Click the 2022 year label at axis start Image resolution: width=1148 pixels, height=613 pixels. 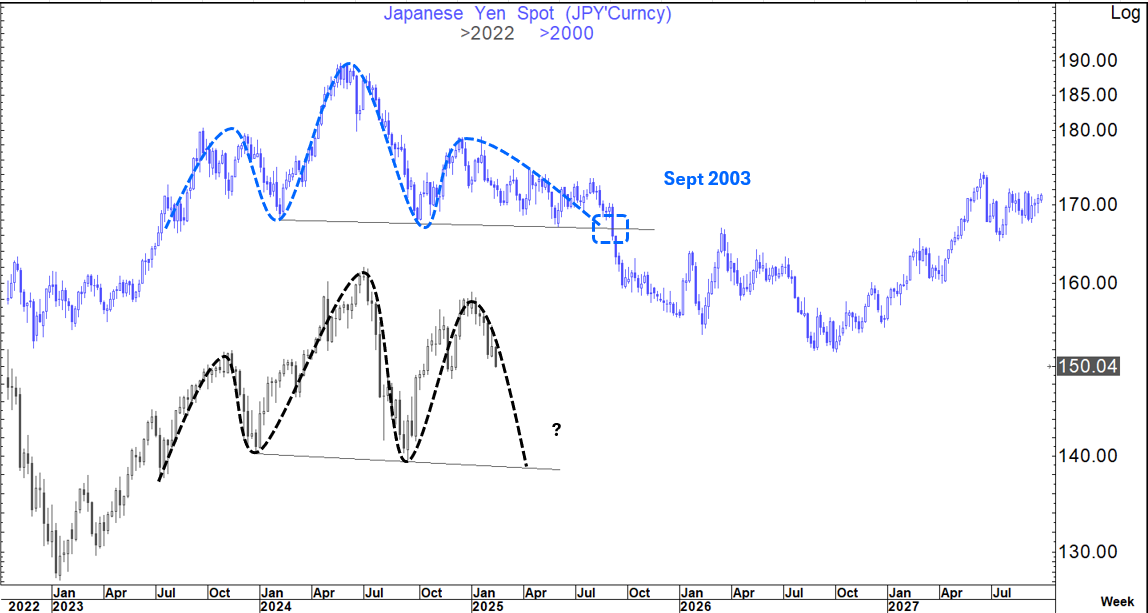coord(23,606)
